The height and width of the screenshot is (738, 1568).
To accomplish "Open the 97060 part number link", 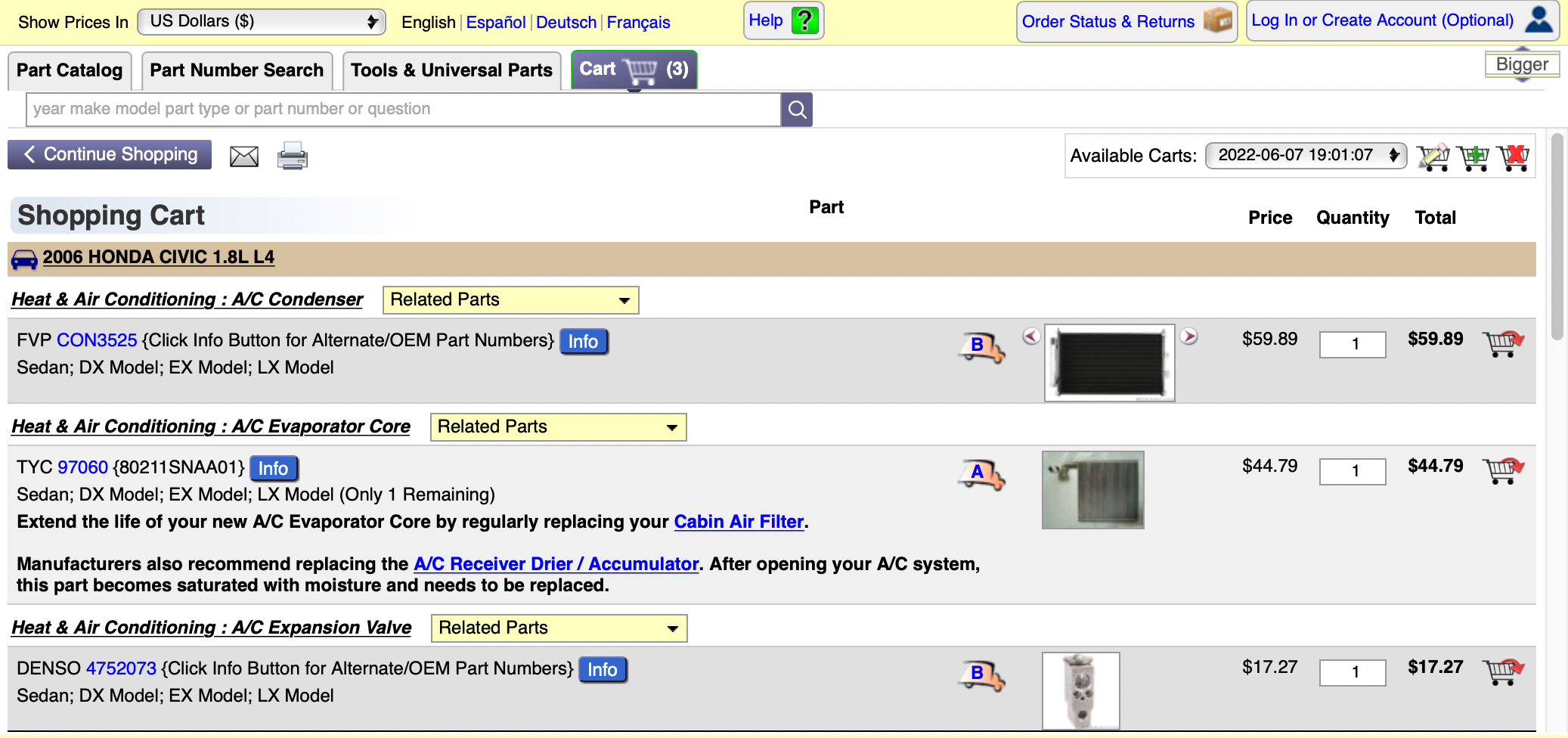I will point(83,467).
